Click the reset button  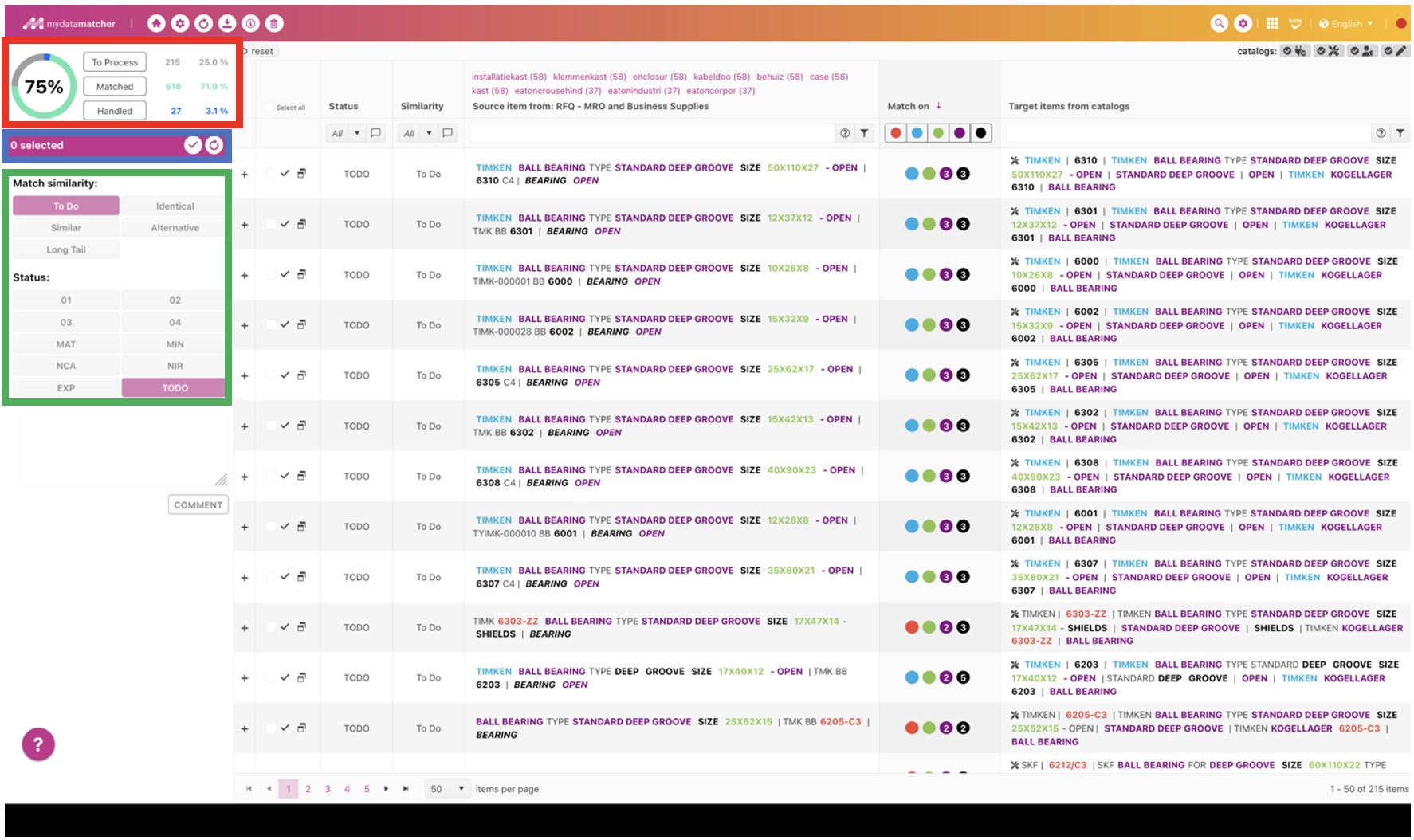259,51
